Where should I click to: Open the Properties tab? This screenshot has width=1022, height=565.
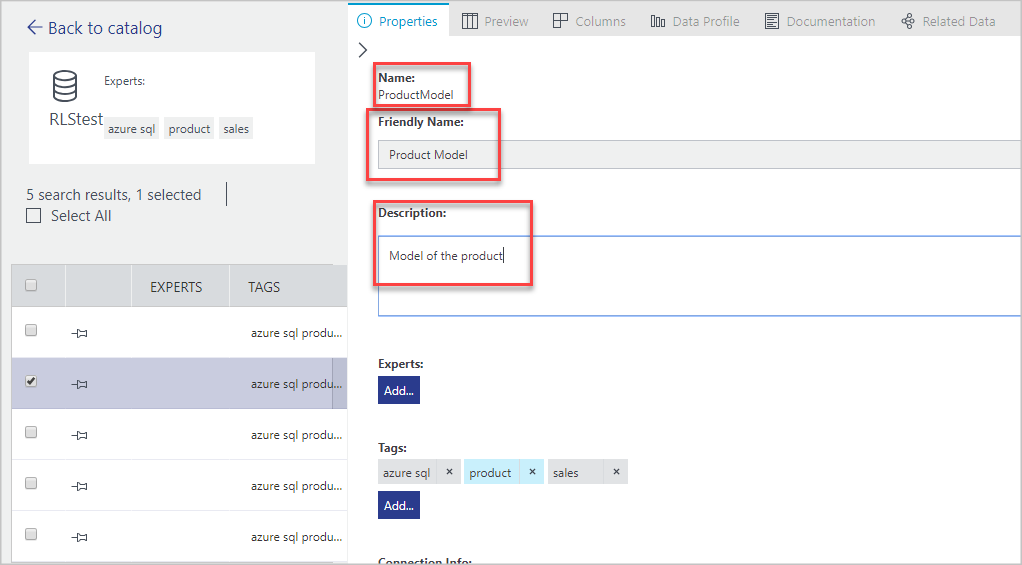pyautogui.click(x=398, y=22)
